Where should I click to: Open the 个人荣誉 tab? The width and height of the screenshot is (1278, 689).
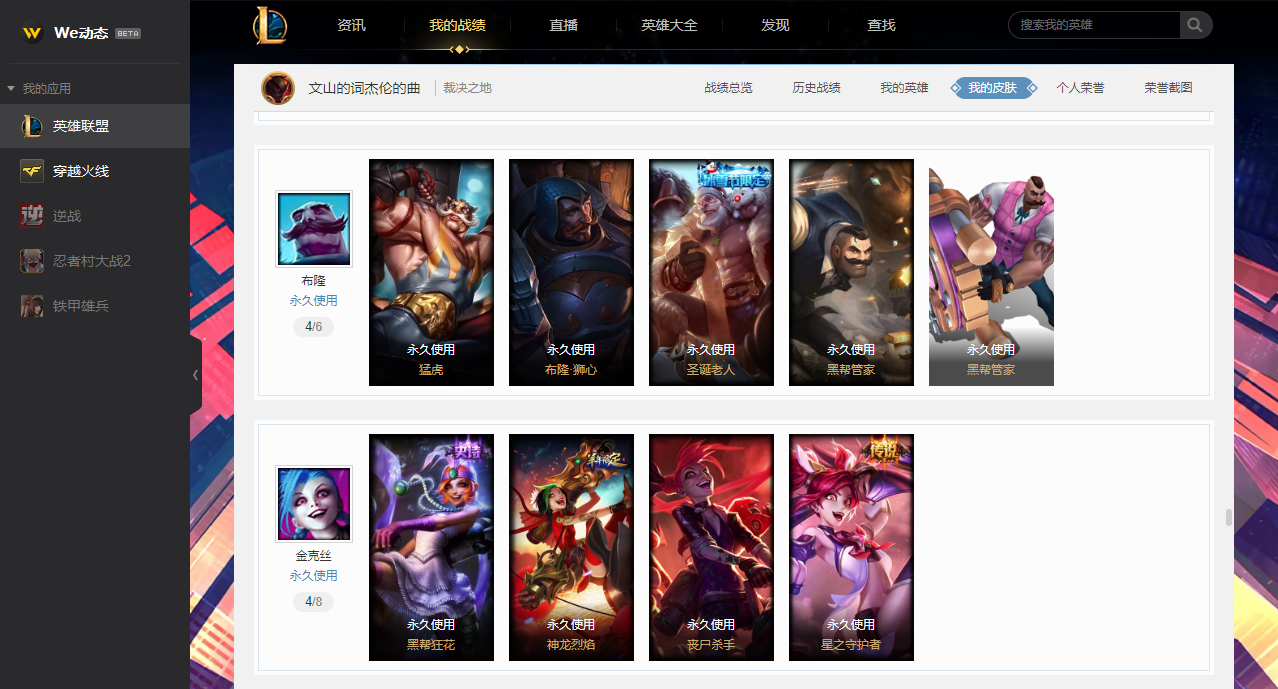1080,88
